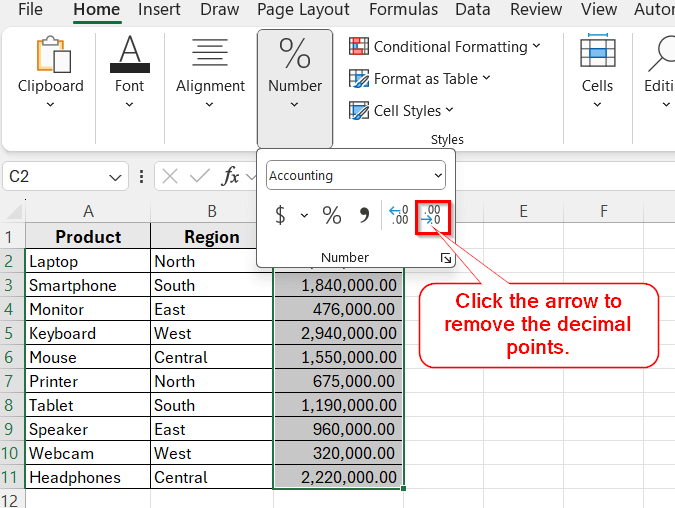Collapse the Number group button

(x=295, y=88)
